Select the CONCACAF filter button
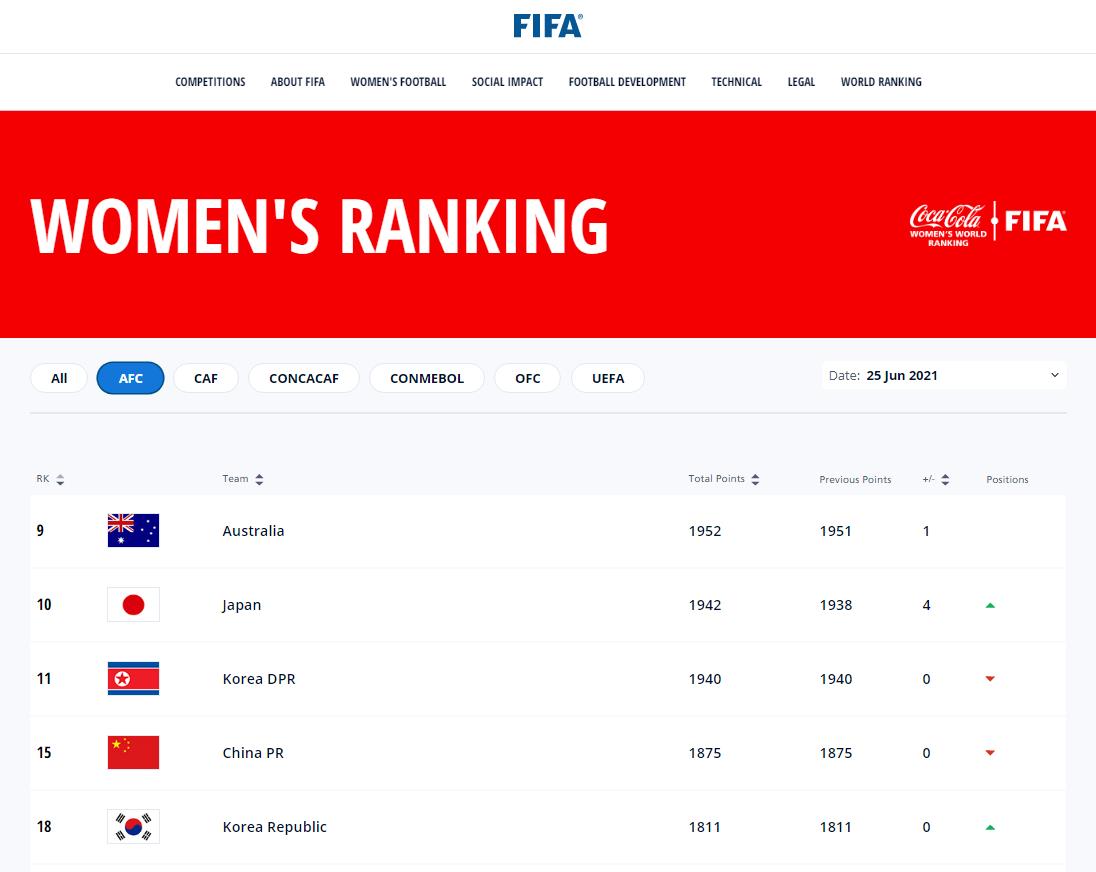This screenshot has width=1096, height=872. pos(303,378)
